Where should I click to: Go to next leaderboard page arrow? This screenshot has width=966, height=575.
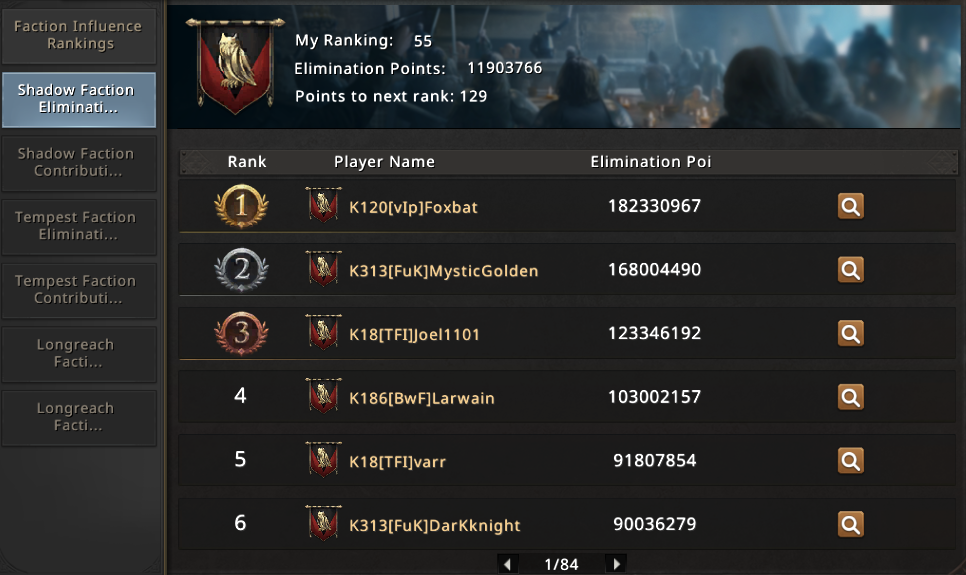coord(616,564)
